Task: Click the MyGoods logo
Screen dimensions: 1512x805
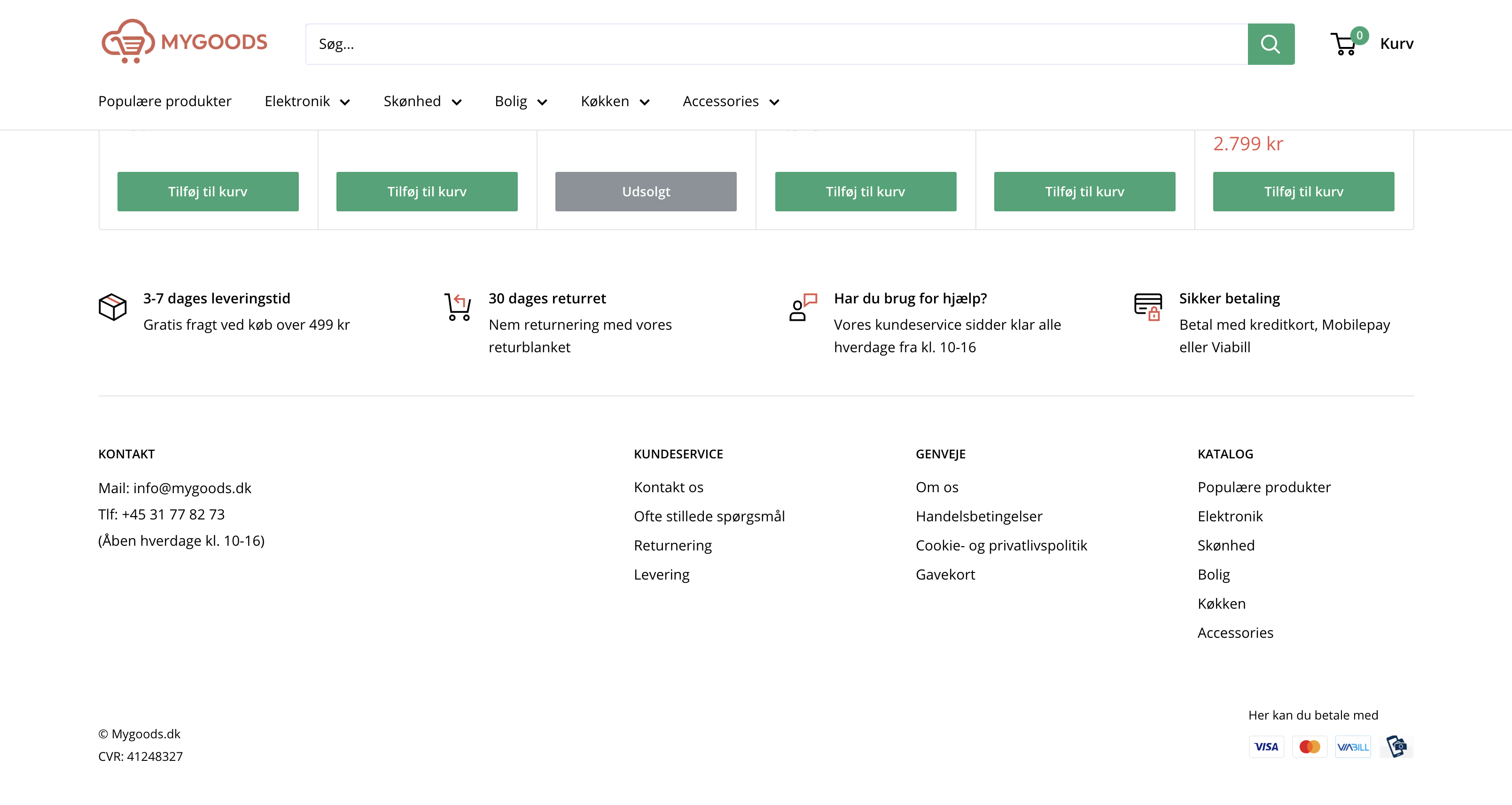Action: pyautogui.click(x=184, y=41)
